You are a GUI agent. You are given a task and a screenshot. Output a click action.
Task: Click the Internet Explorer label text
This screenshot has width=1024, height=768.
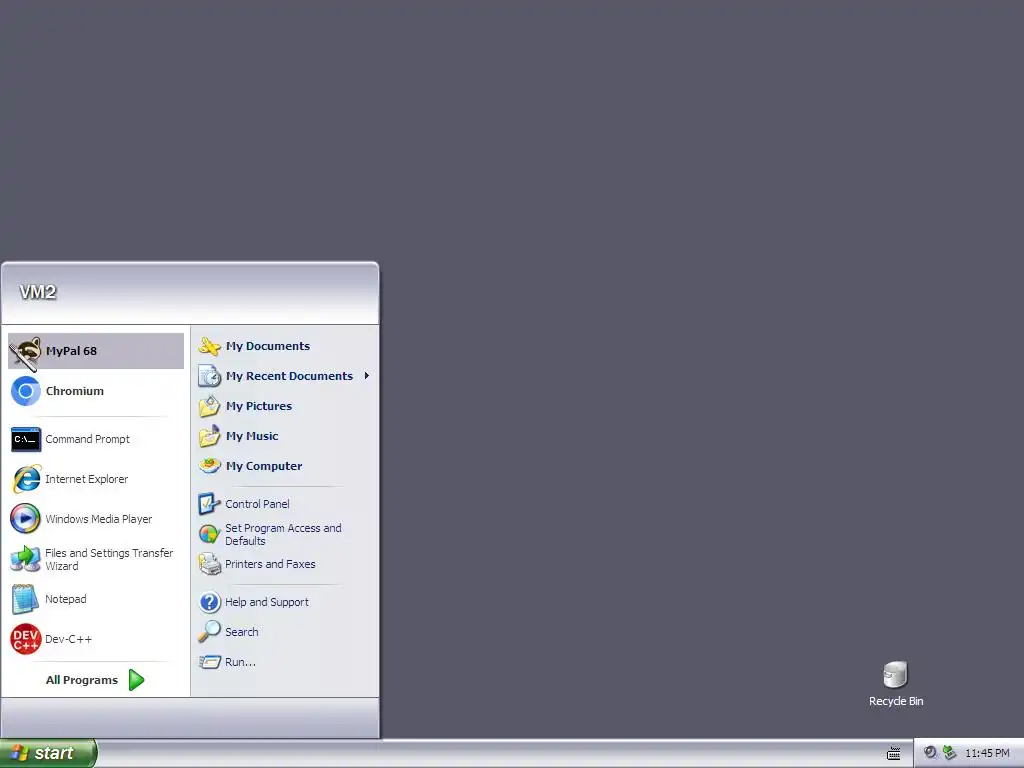point(86,479)
